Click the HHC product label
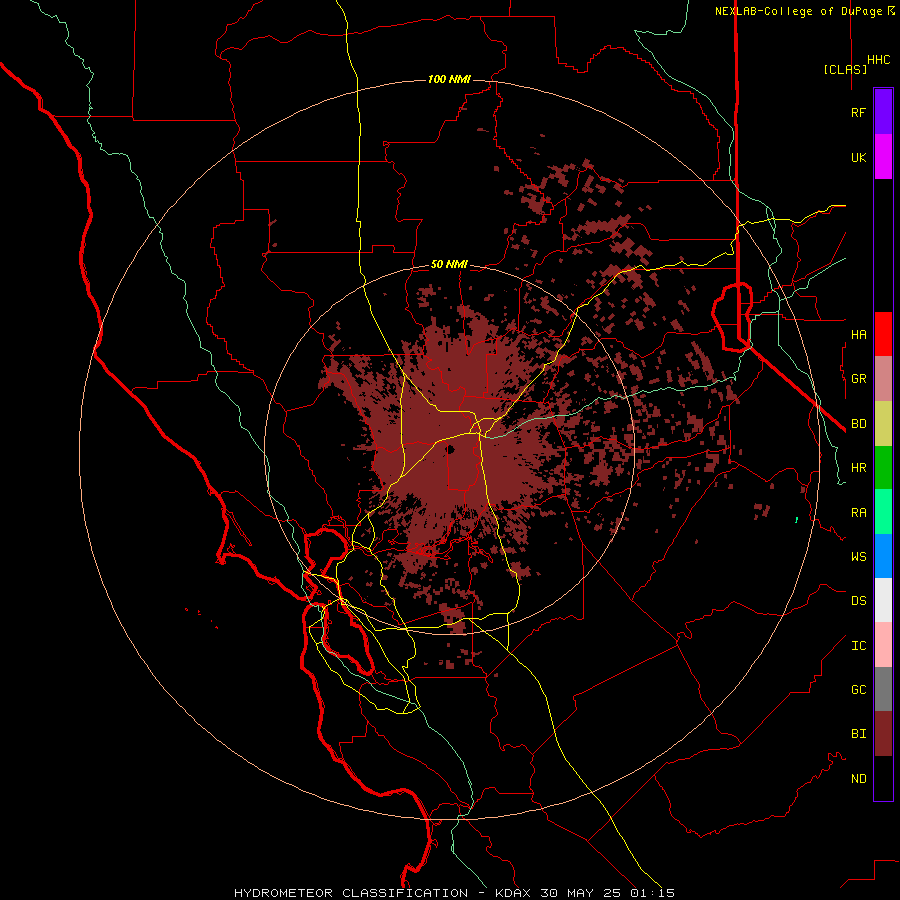This screenshot has width=900, height=900. pyautogui.click(x=878, y=60)
